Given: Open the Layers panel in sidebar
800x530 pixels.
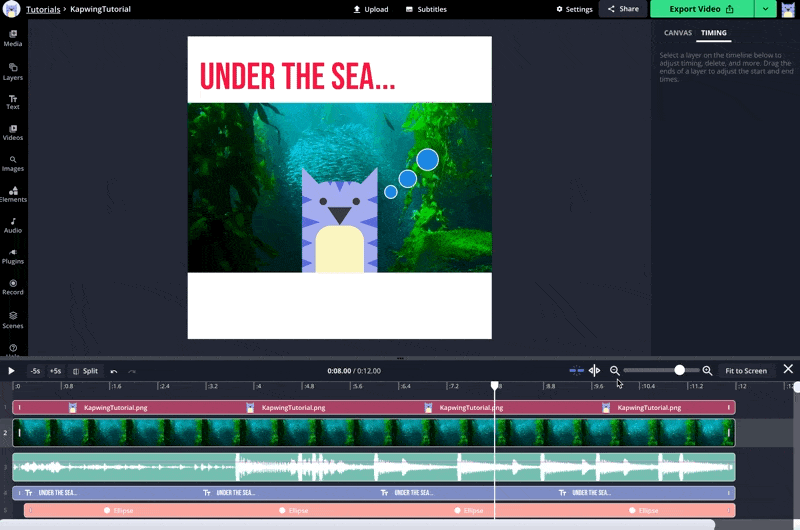Looking at the screenshot, I should tap(13, 71).
